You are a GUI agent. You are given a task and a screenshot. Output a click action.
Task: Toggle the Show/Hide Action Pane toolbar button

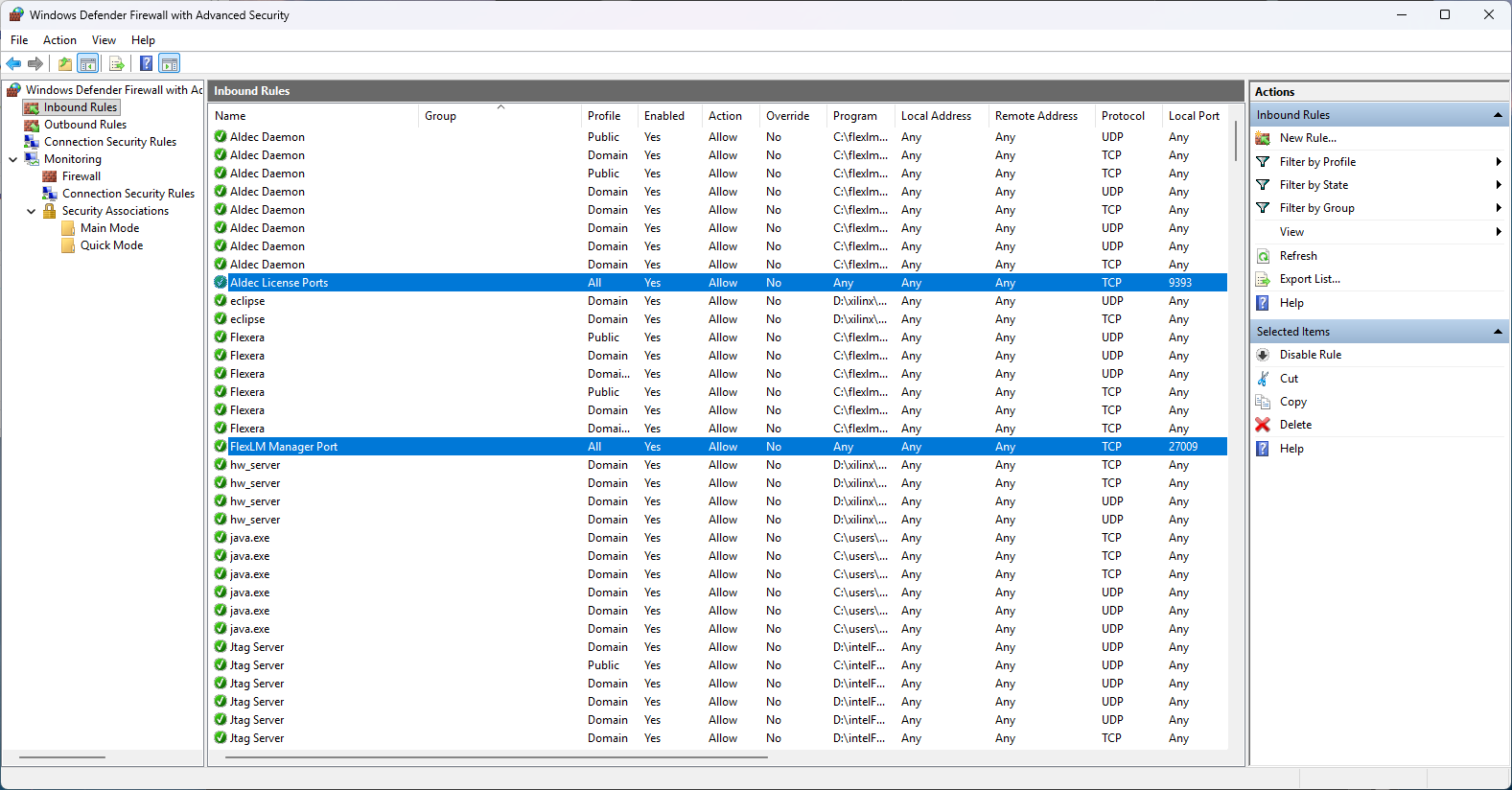[x=170, y=64]
